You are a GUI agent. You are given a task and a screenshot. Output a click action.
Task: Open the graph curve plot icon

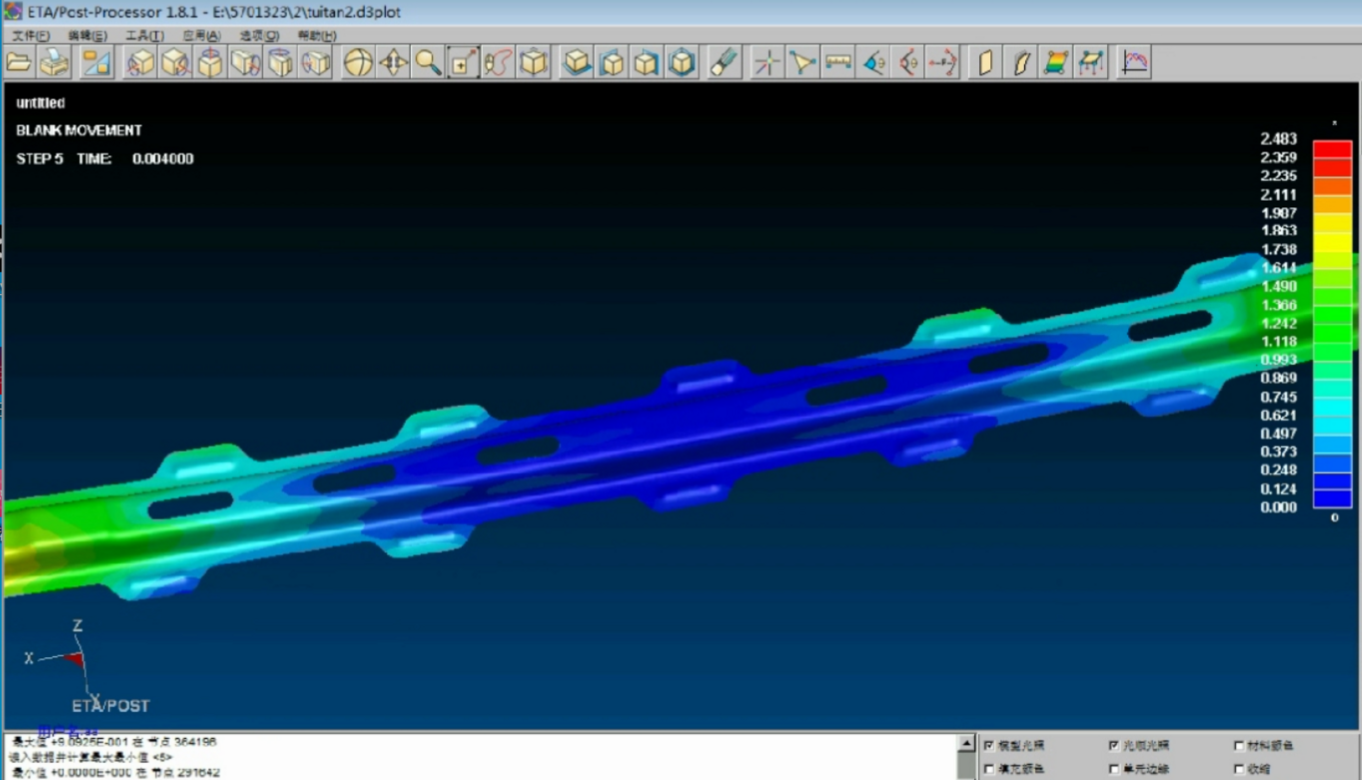[x=1135, y=63]
